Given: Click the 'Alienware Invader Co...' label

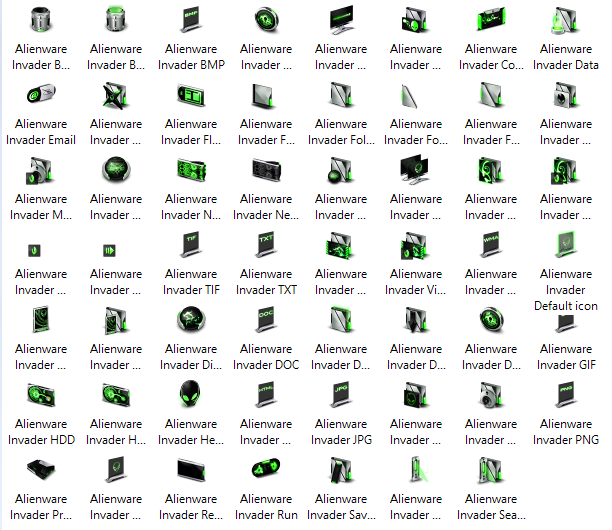Looking at the screenshot, I should pyautogui.click(x=491, y=57).
